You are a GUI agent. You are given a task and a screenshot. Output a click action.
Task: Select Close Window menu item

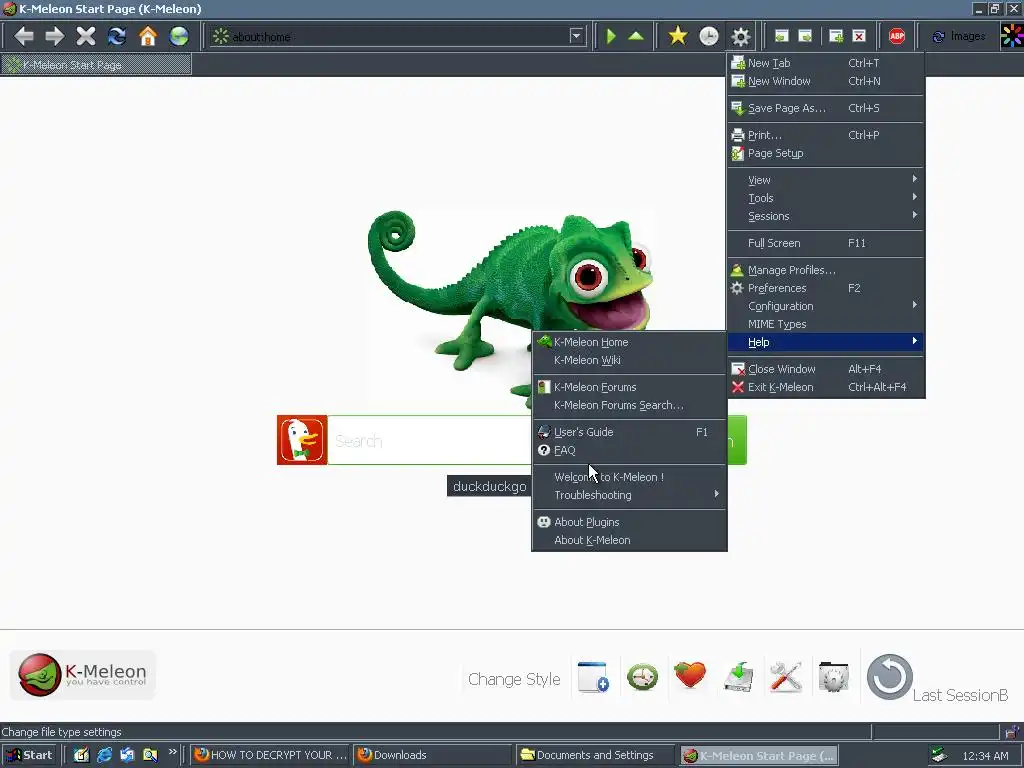tap(825, 369)
